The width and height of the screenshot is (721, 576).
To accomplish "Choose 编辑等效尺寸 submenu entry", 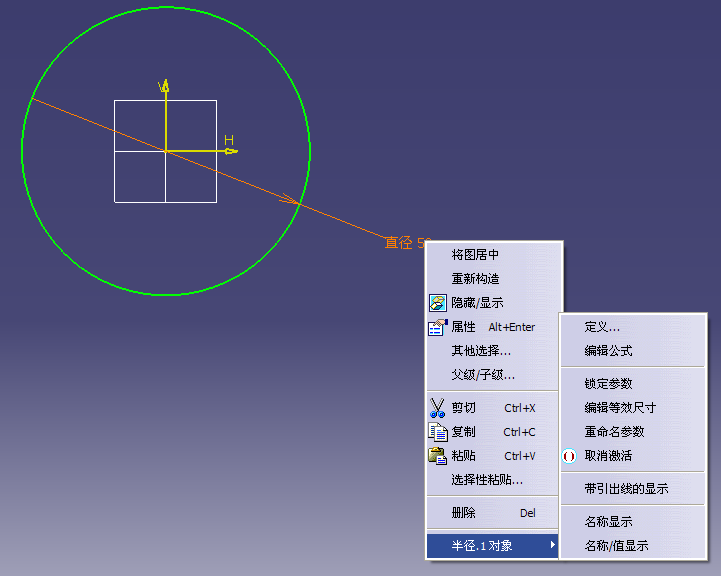I will (x=620, y=408).
